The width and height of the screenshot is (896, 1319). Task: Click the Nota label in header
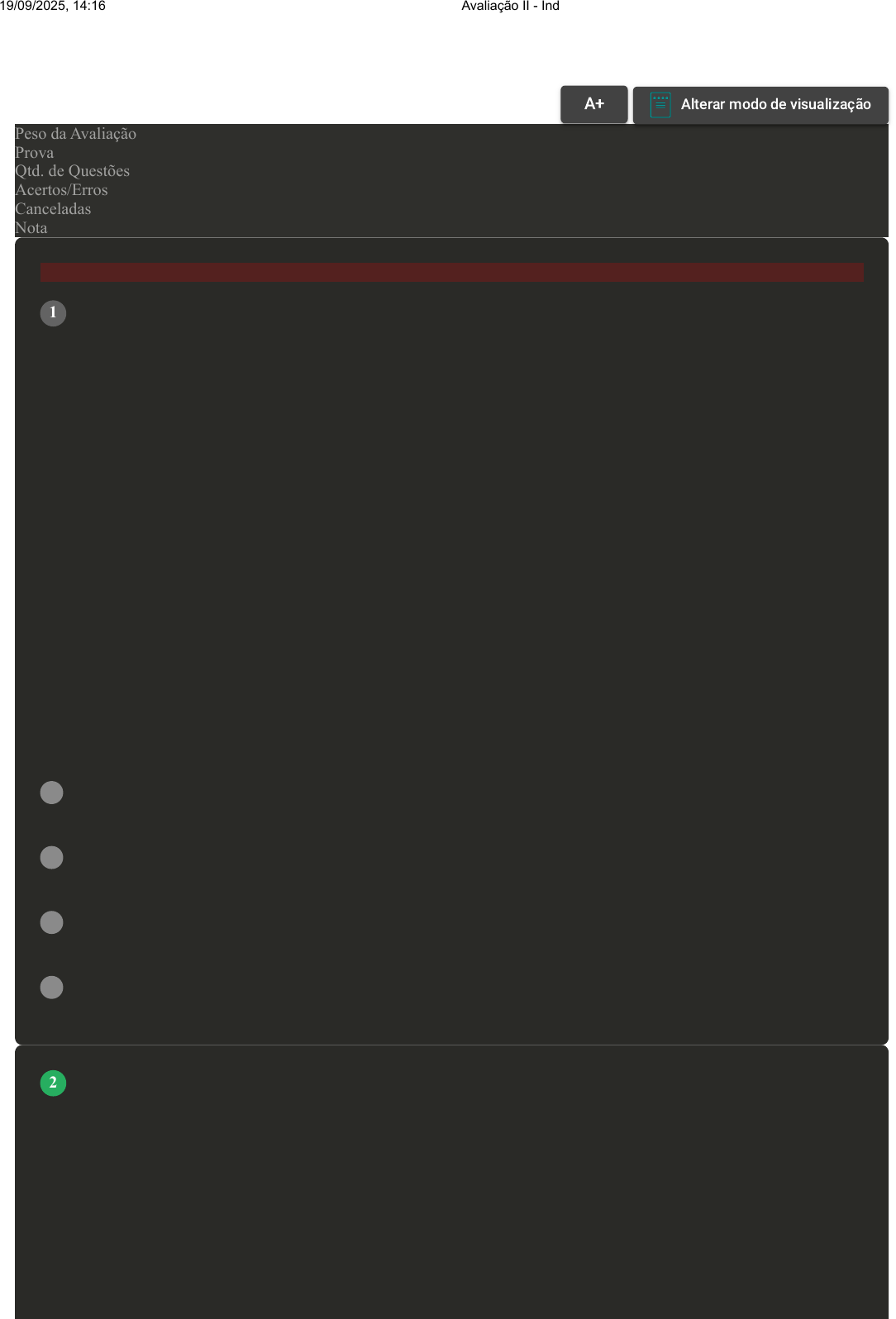pos(31,228)
